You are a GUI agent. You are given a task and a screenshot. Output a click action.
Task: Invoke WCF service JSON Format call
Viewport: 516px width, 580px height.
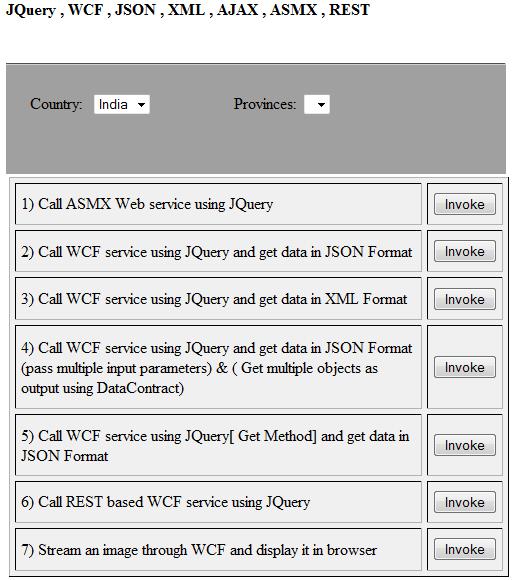tap(465, 251)
